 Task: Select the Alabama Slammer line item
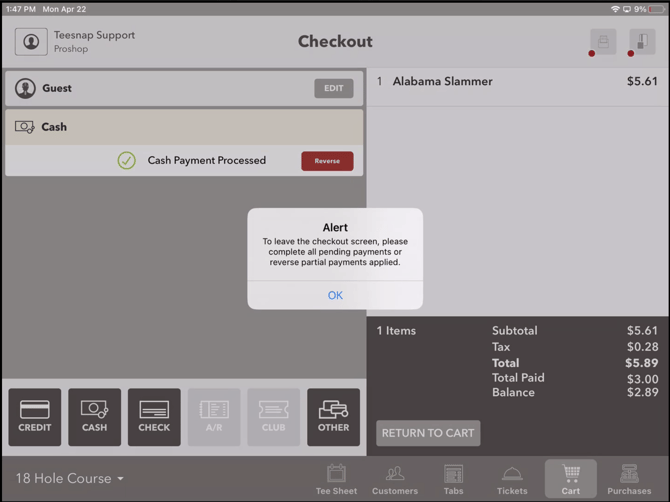click(x=517, y=82)
